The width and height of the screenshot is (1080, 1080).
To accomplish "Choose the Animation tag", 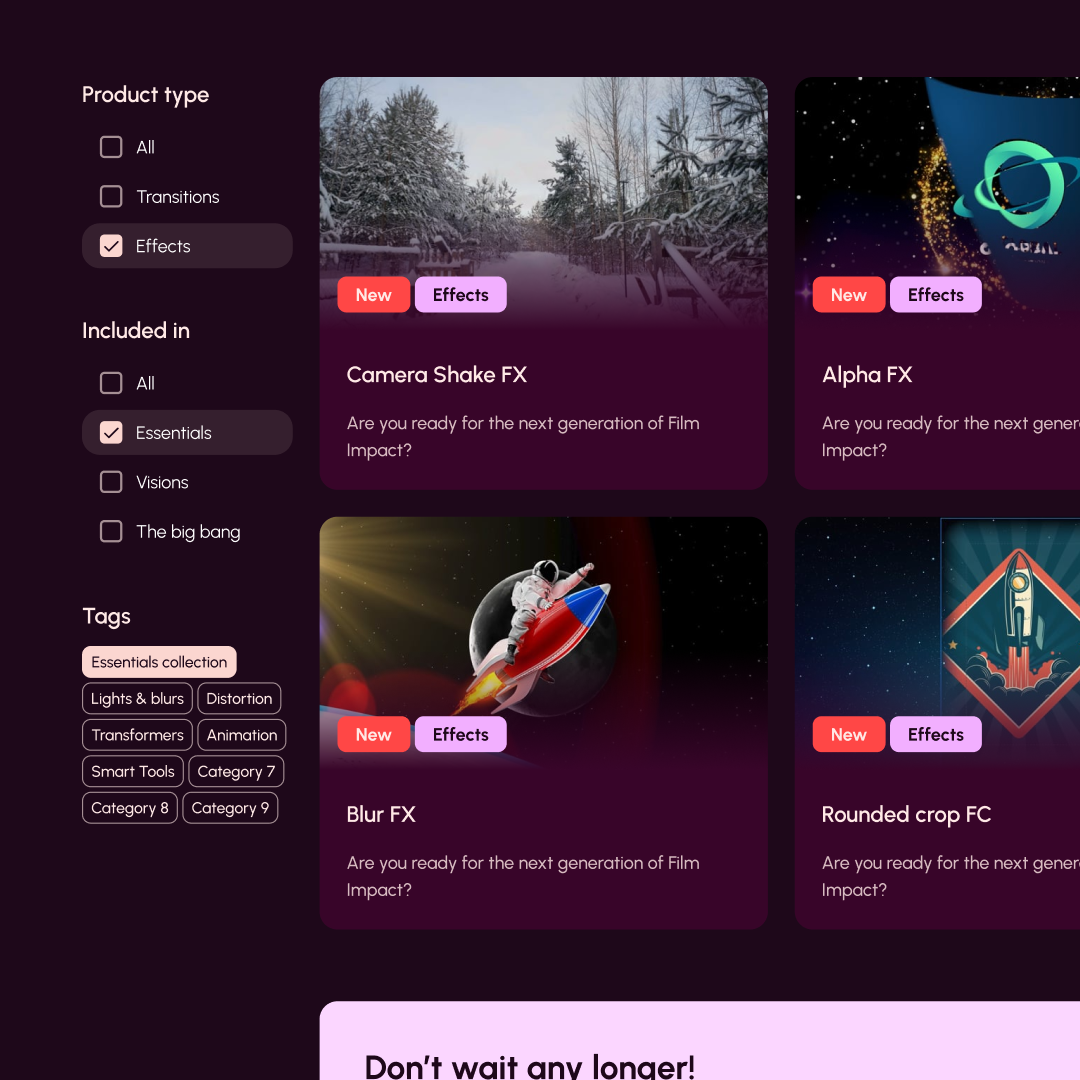I will [x=242, y=735].
